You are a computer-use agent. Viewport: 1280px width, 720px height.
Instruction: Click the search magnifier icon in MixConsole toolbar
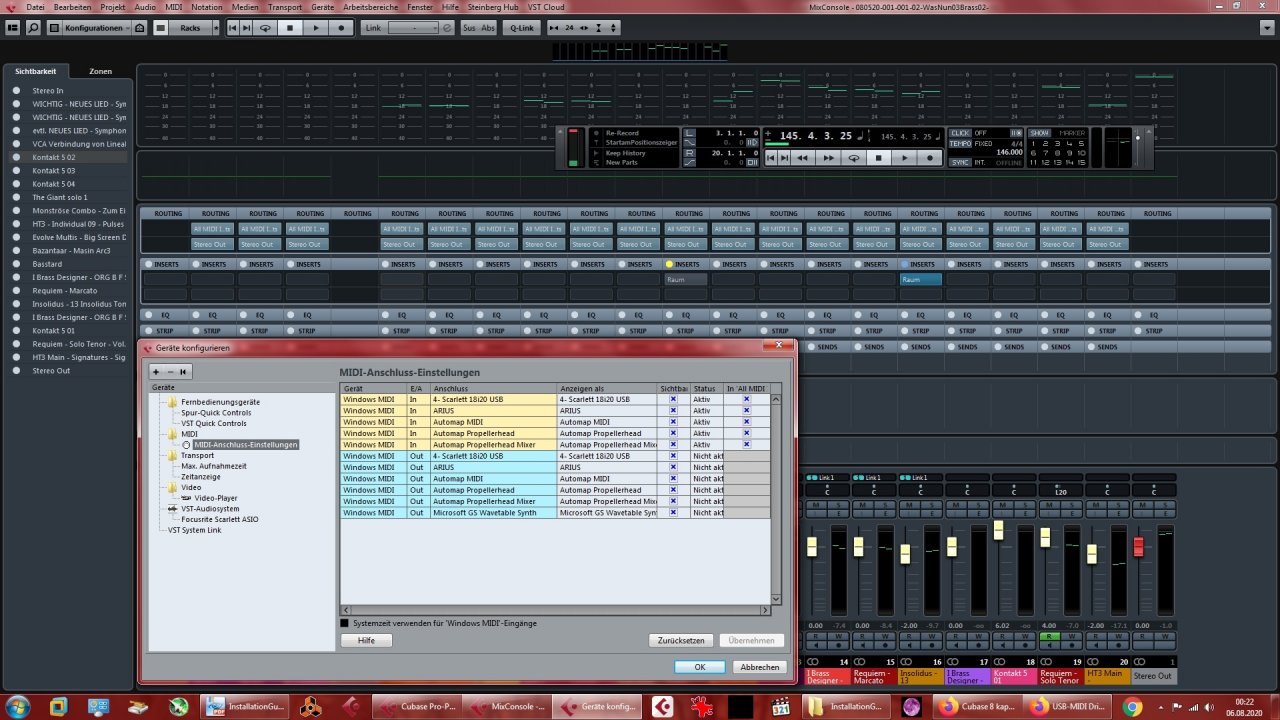click(x=33, y=28)
